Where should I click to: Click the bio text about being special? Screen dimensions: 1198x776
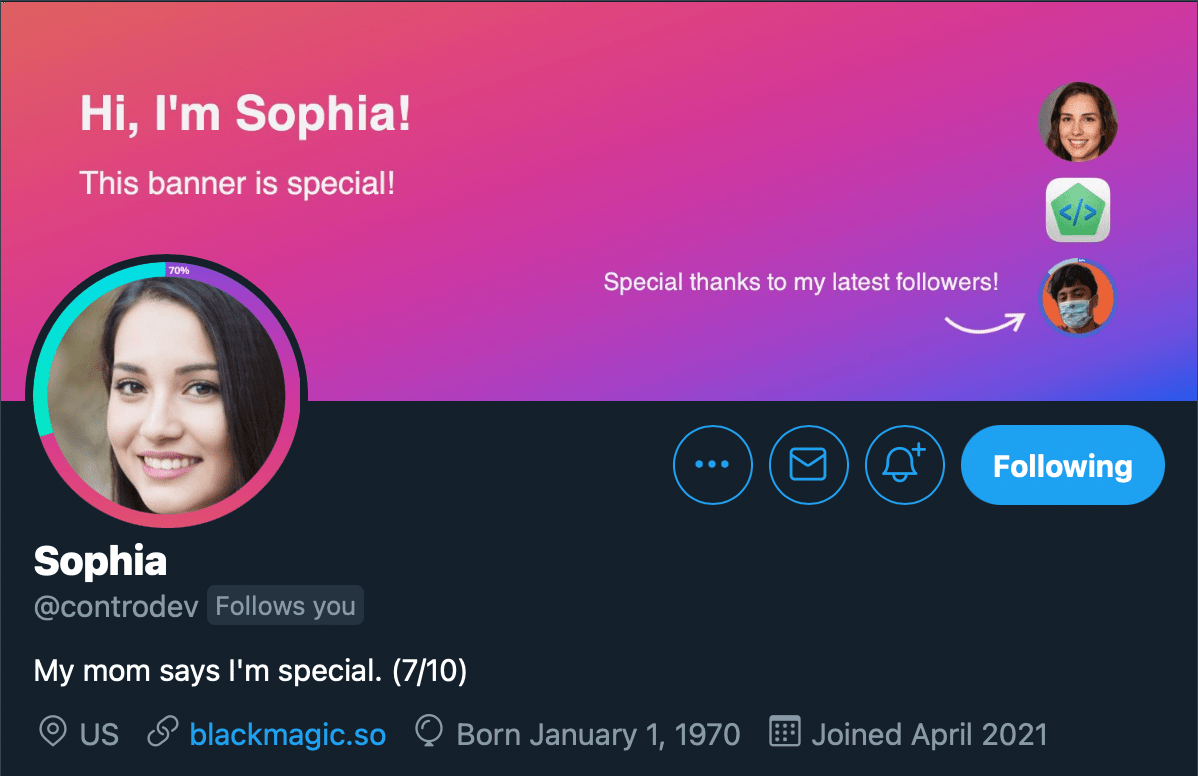click(x=250, y=670)
